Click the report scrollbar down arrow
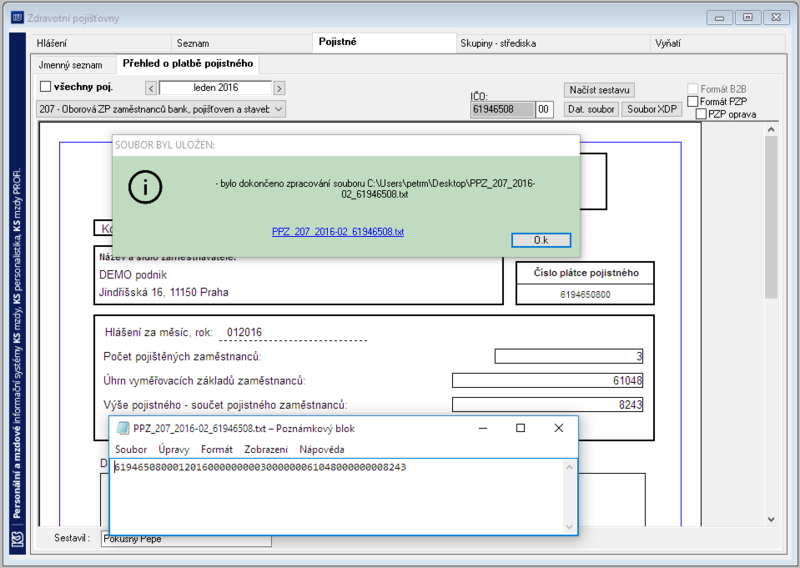 [771, 520]
